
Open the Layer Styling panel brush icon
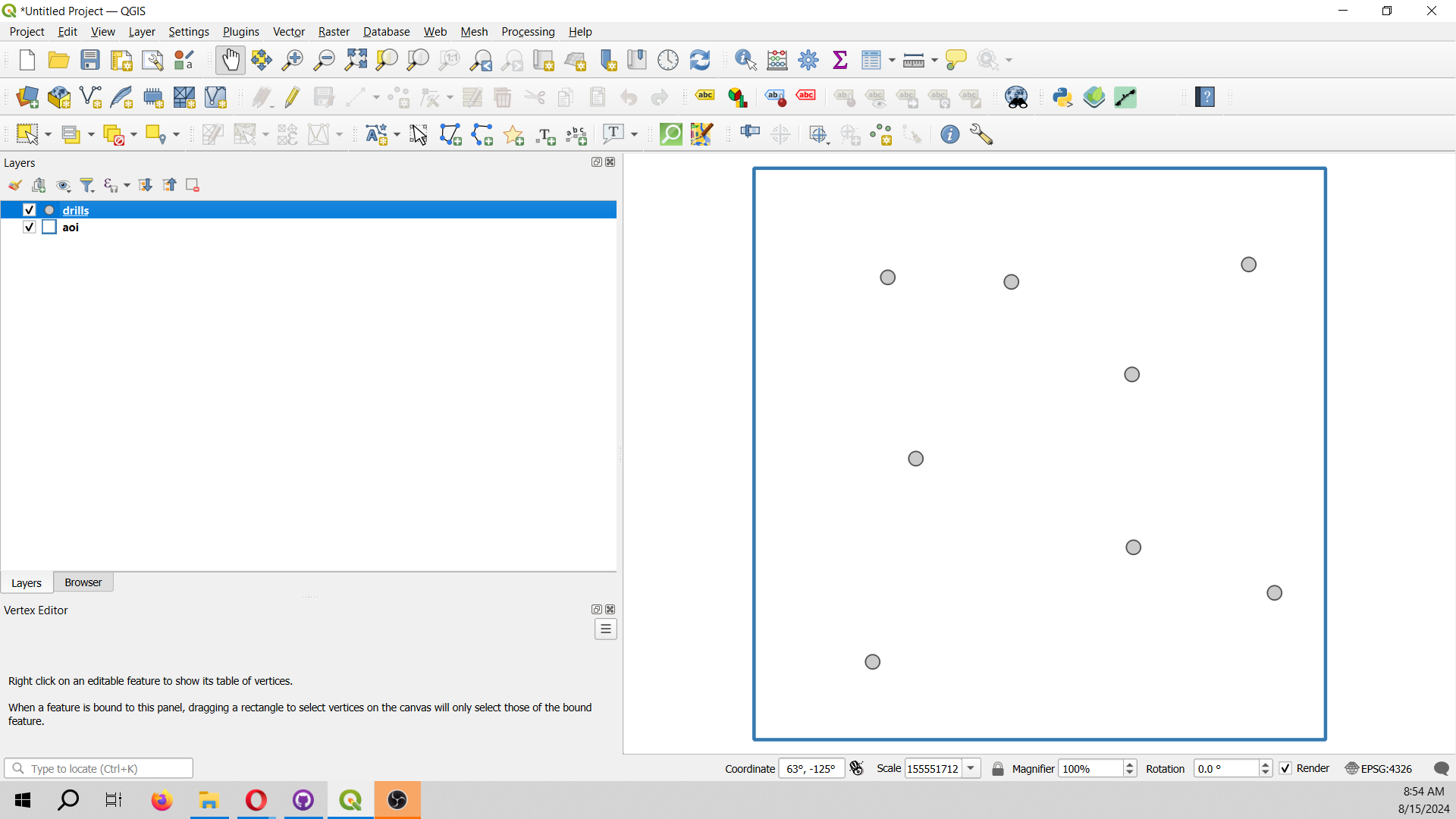[14, 184]
